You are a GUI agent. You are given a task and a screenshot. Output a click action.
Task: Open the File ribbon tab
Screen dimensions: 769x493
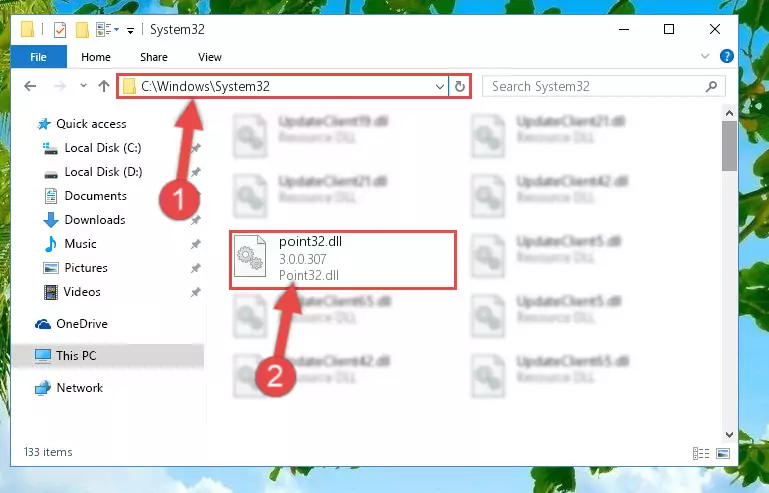(38, 57)
